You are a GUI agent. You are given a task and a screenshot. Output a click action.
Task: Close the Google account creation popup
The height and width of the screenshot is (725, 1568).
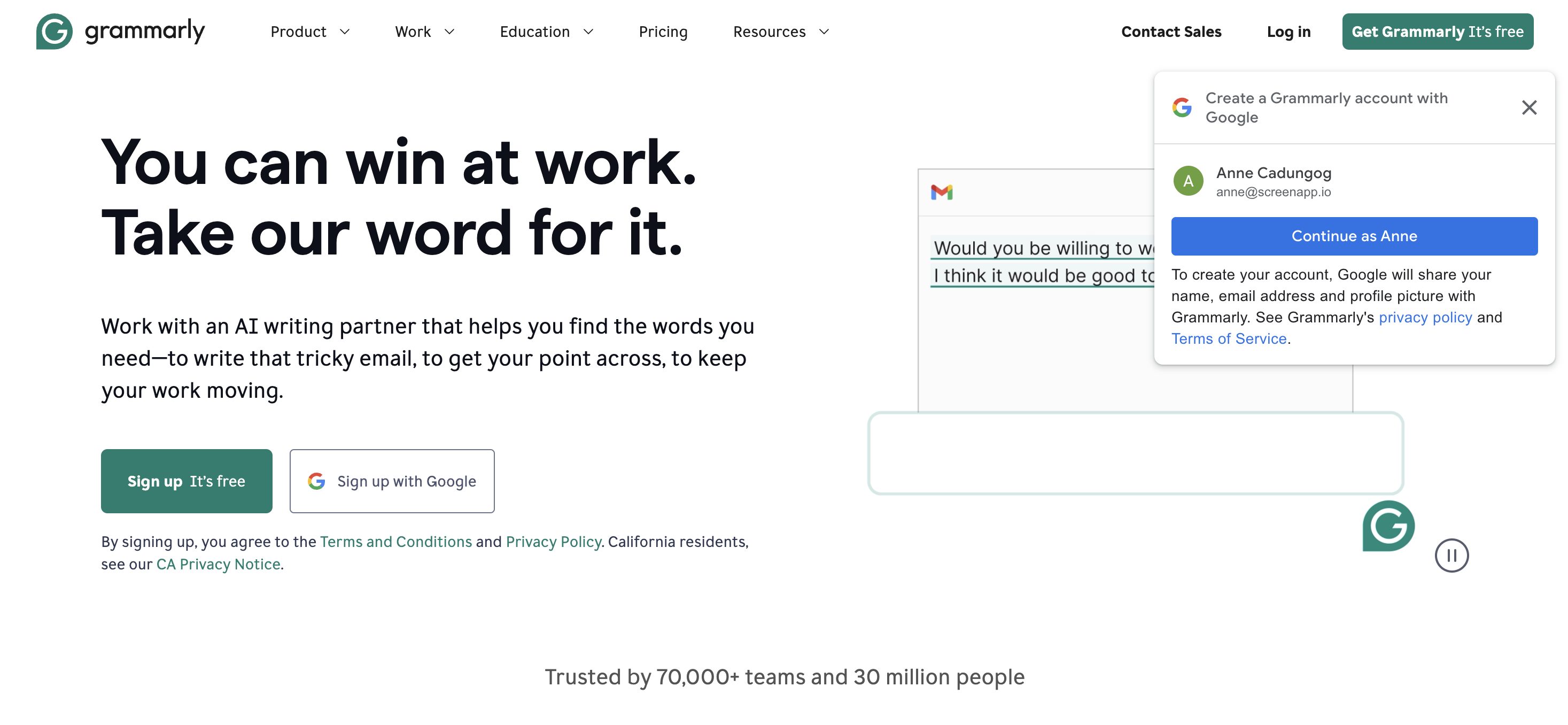point(1528,108)
